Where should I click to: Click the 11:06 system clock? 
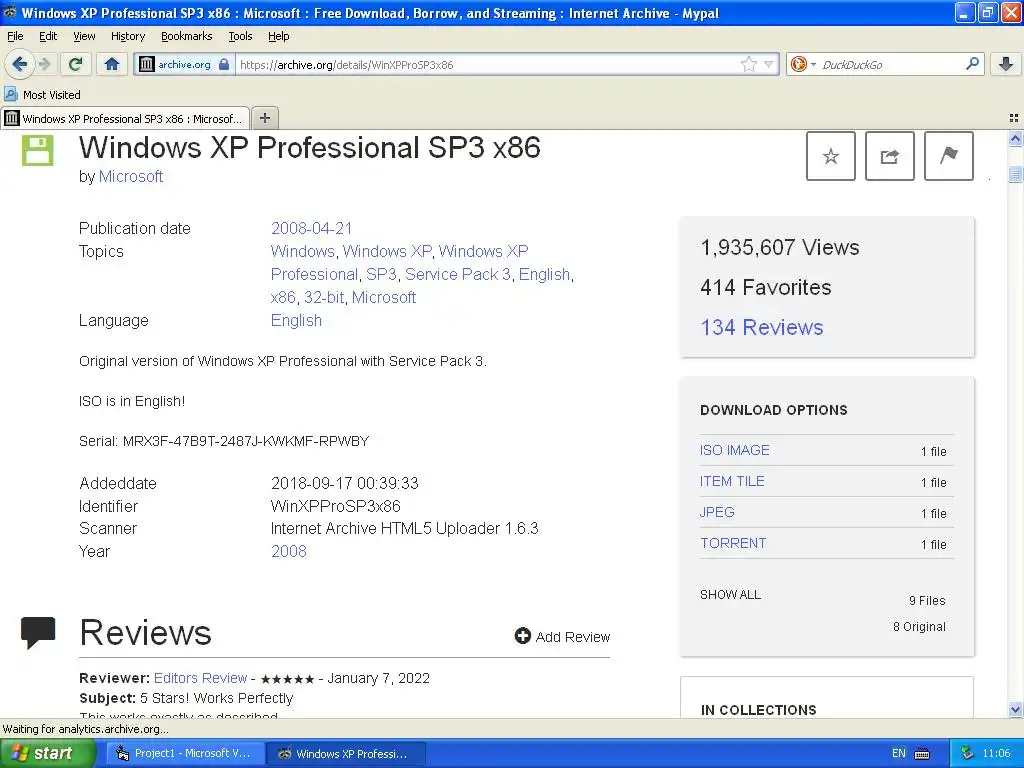point(996,753)
